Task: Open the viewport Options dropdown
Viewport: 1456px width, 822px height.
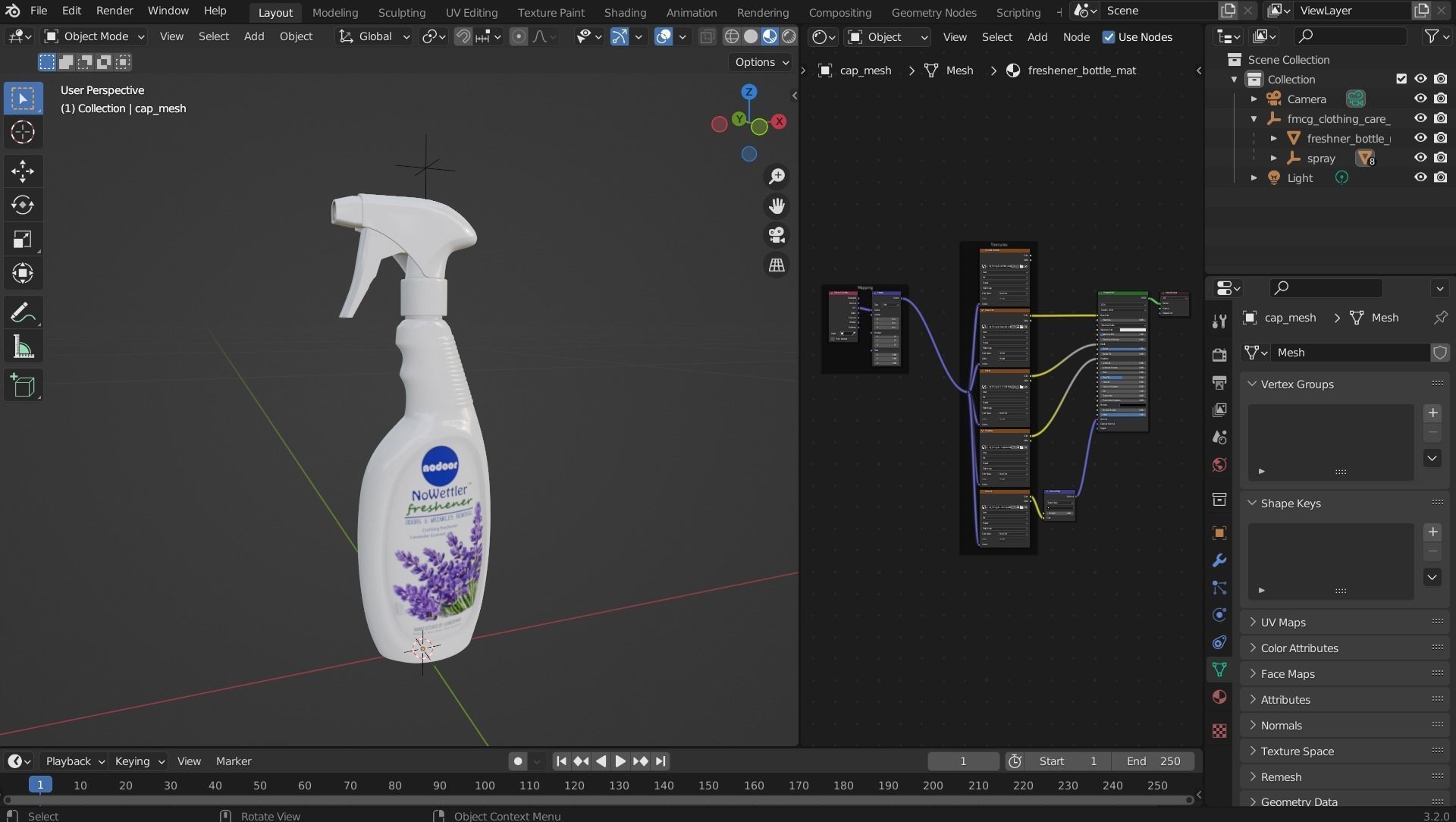Action: click(762, 62)
